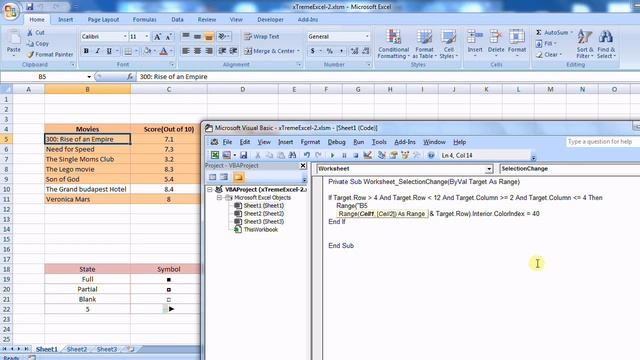This screenshot has height=360, width=640.
Task: Select the Sheet3 worksheet tab
Action: 107,349
